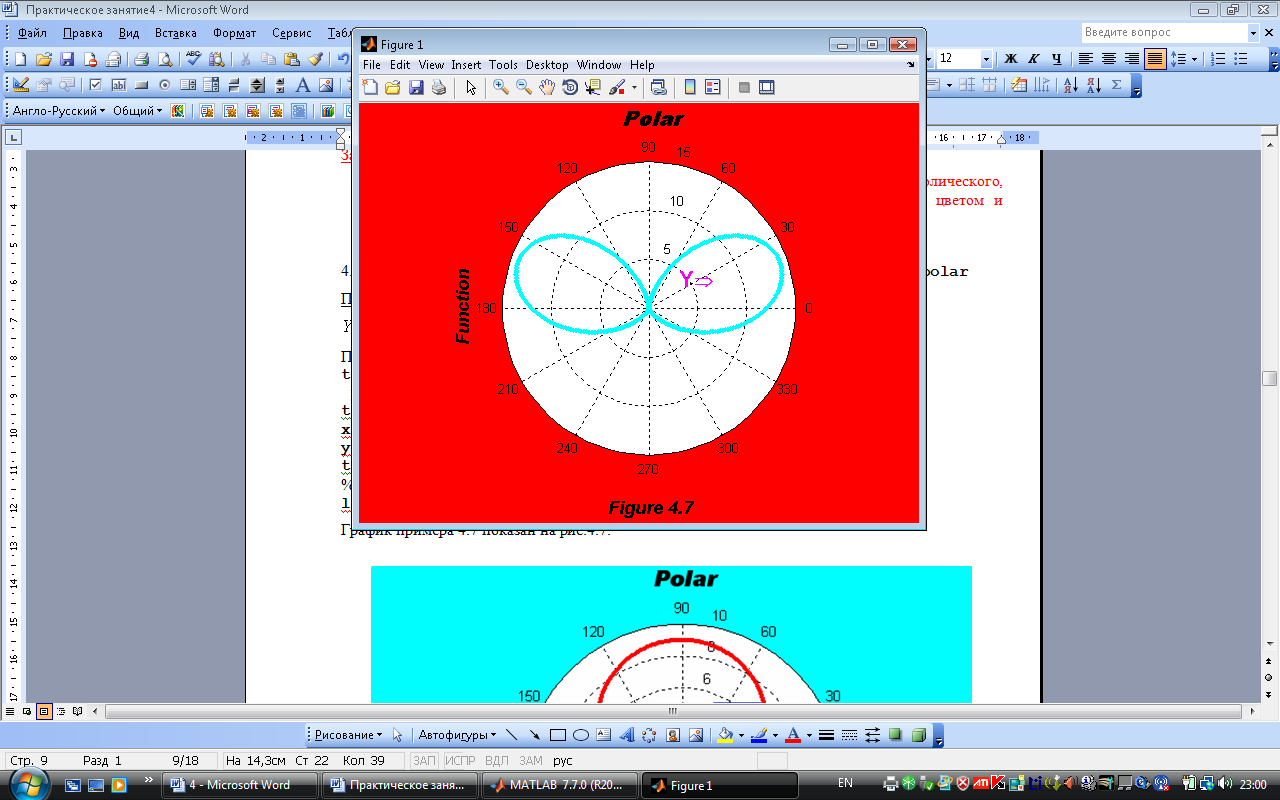Align text left in Word
This screenshot has height=800, width=1280.
[x=1086, y=59]
